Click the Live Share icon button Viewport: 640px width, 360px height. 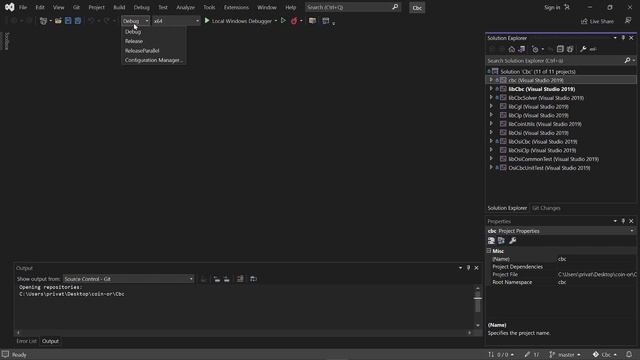pyautogui.click(x=597, y=21)
